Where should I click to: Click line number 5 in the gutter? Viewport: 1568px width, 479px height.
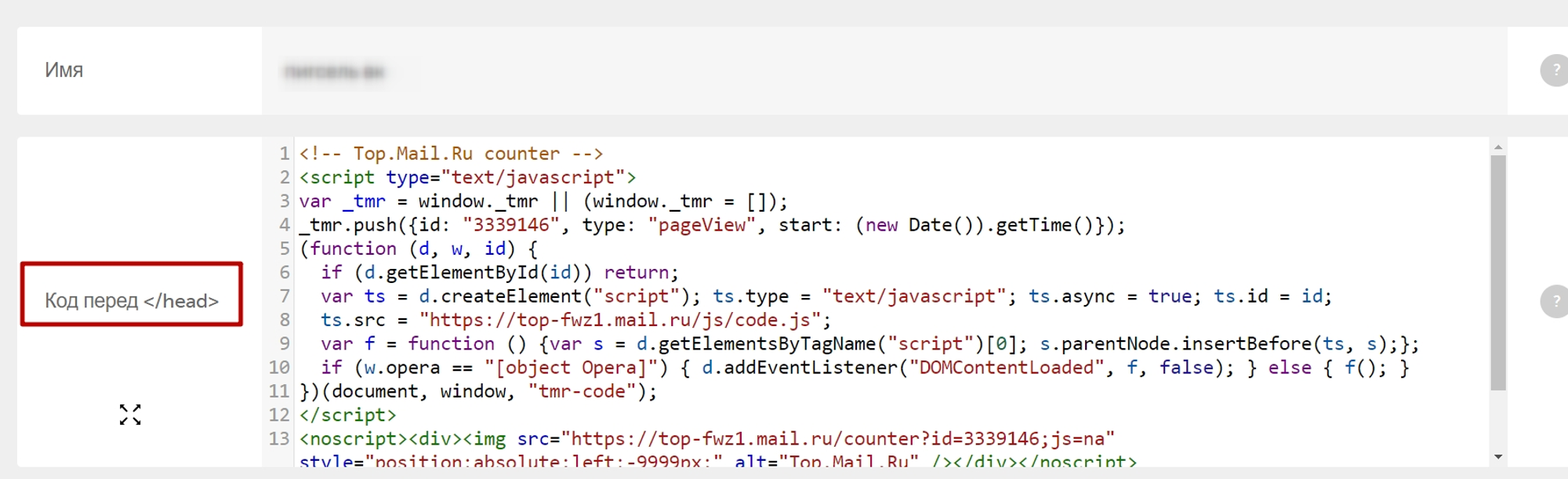point(285,249)
